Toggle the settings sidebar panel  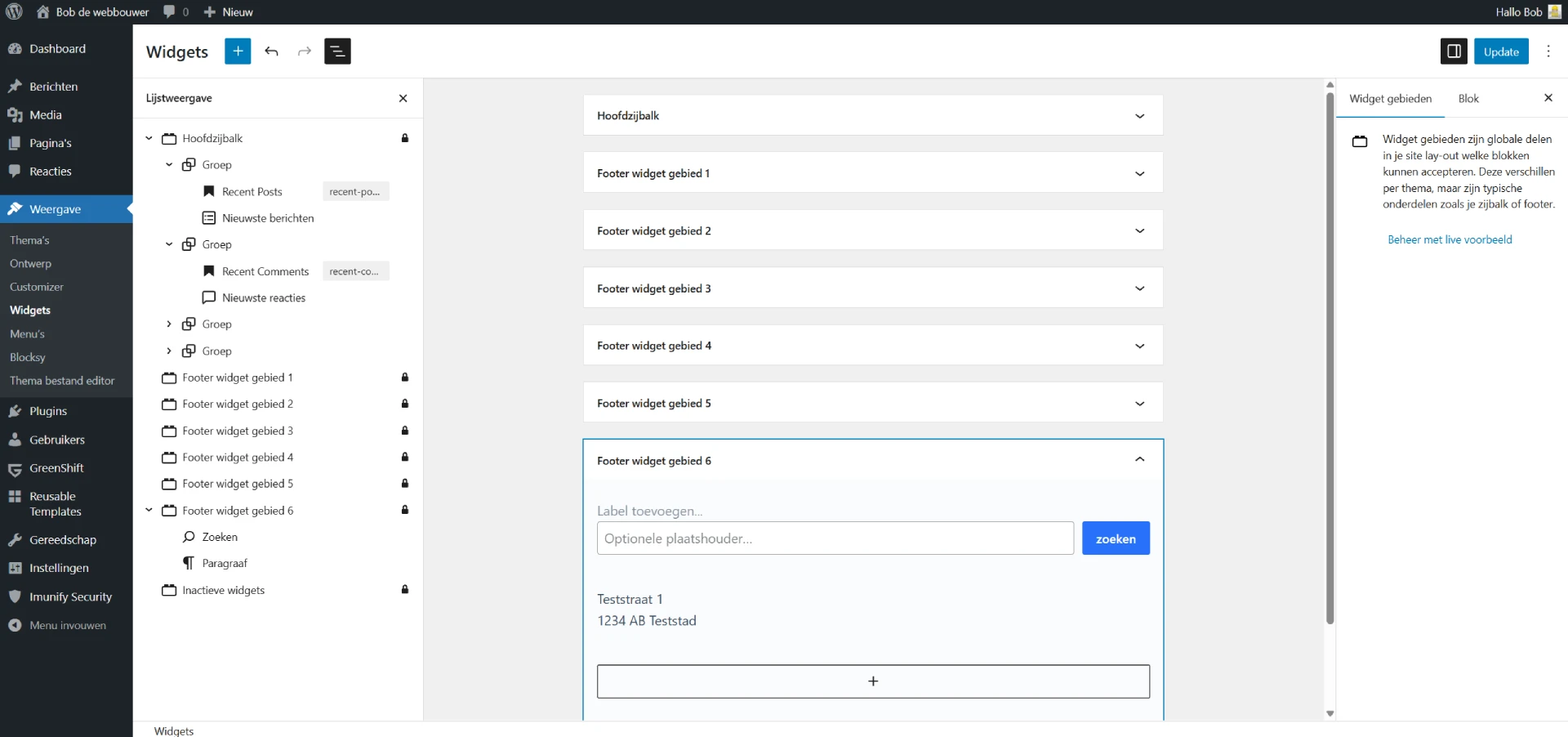tap(1454, 51)
